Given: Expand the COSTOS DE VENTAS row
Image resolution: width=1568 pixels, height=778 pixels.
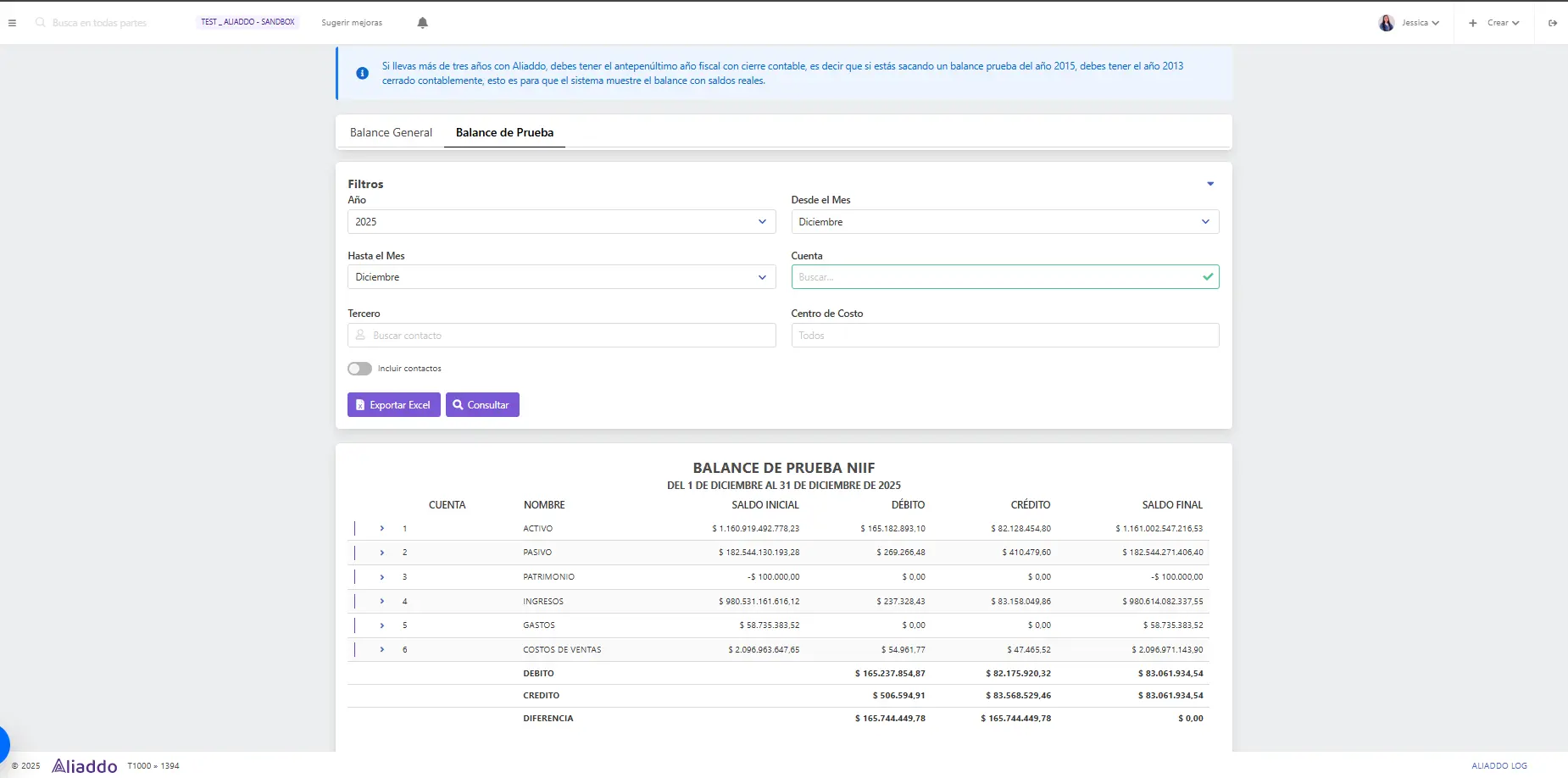Looking at the screenshot, I should tap(382, 650).
